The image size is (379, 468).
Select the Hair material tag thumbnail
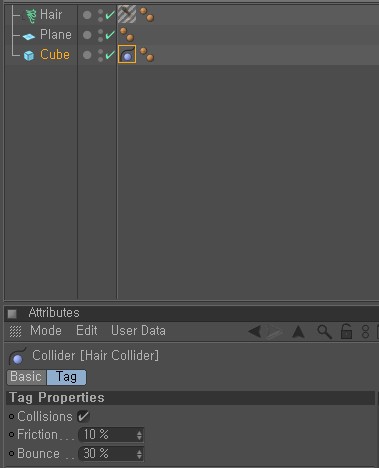(127, 14)
